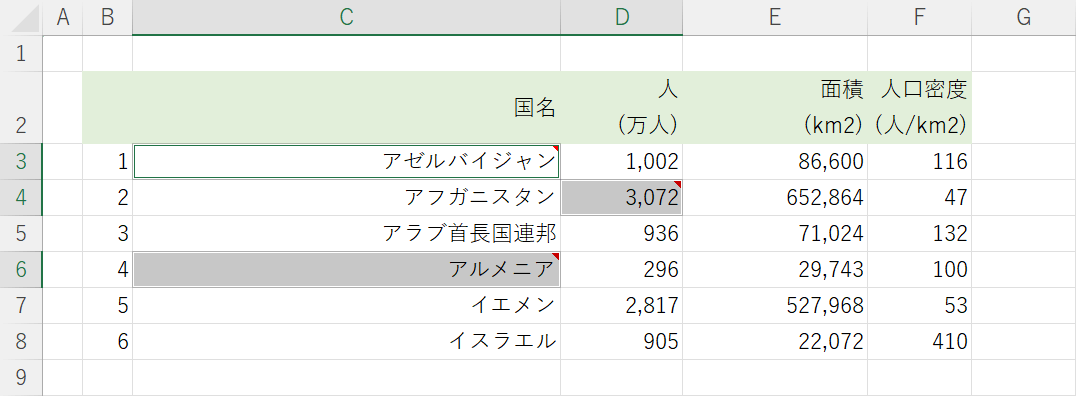Viewport: 1076px width, 396px height.
Task: Select column C header
Action: [x=347, y=17]
